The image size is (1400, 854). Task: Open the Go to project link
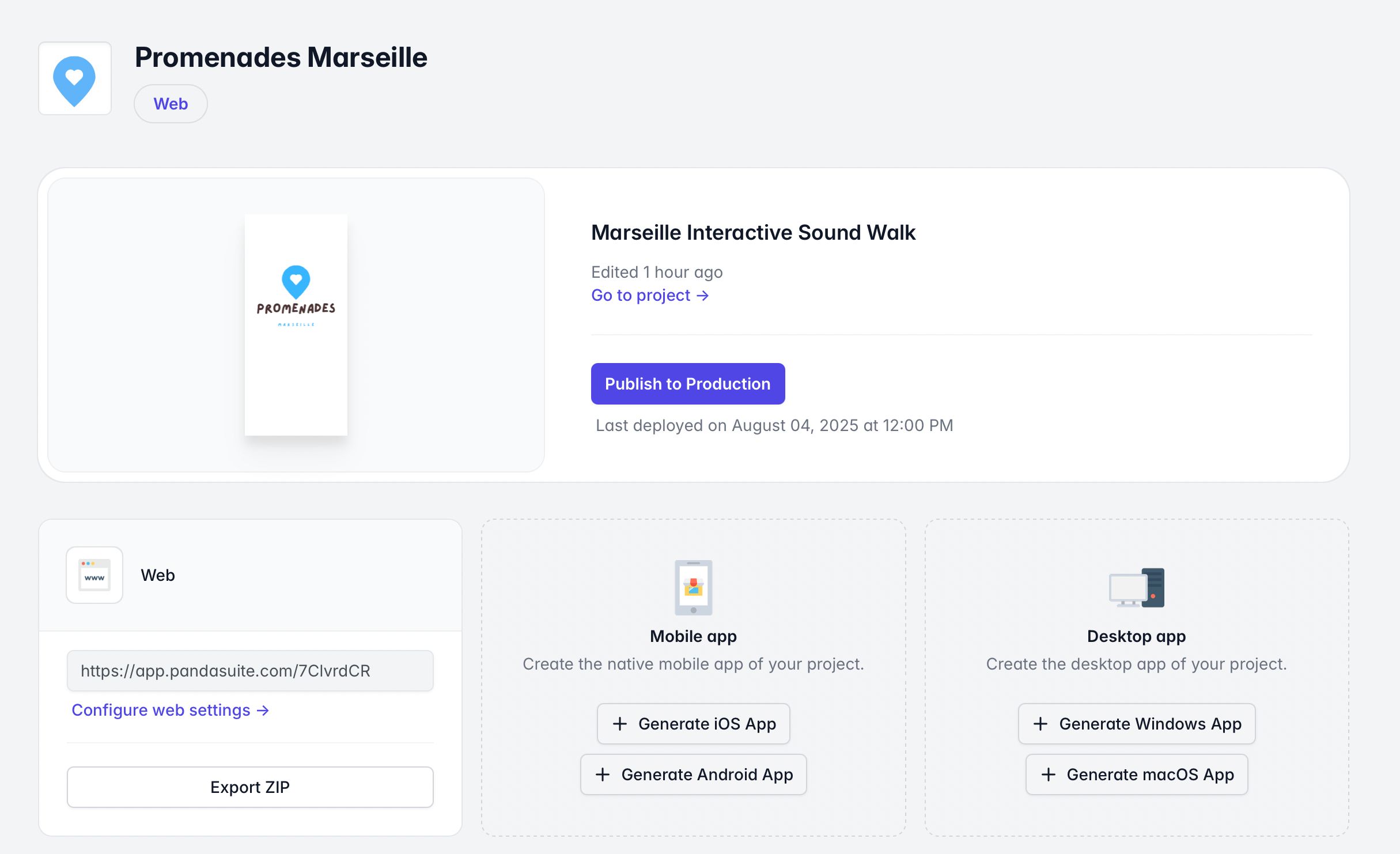coord(641,296)
